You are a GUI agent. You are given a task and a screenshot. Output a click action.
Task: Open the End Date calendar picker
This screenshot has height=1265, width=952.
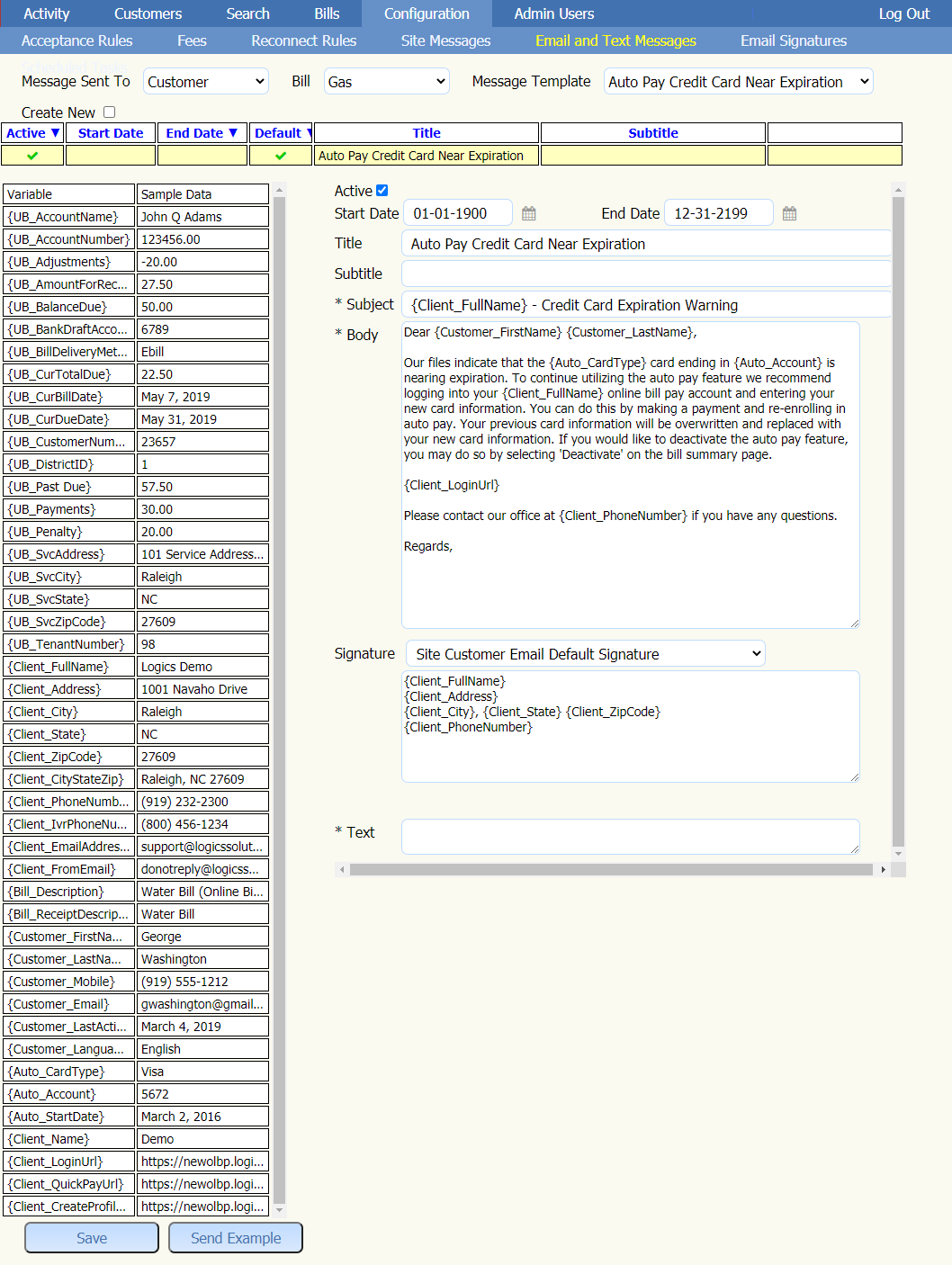tap(789, 214)
